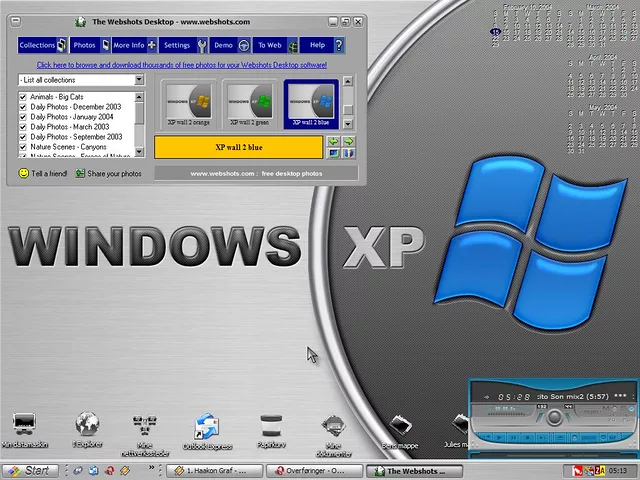
Task: Click the first quick launch icon beside Start
Action: coord(78,471)
